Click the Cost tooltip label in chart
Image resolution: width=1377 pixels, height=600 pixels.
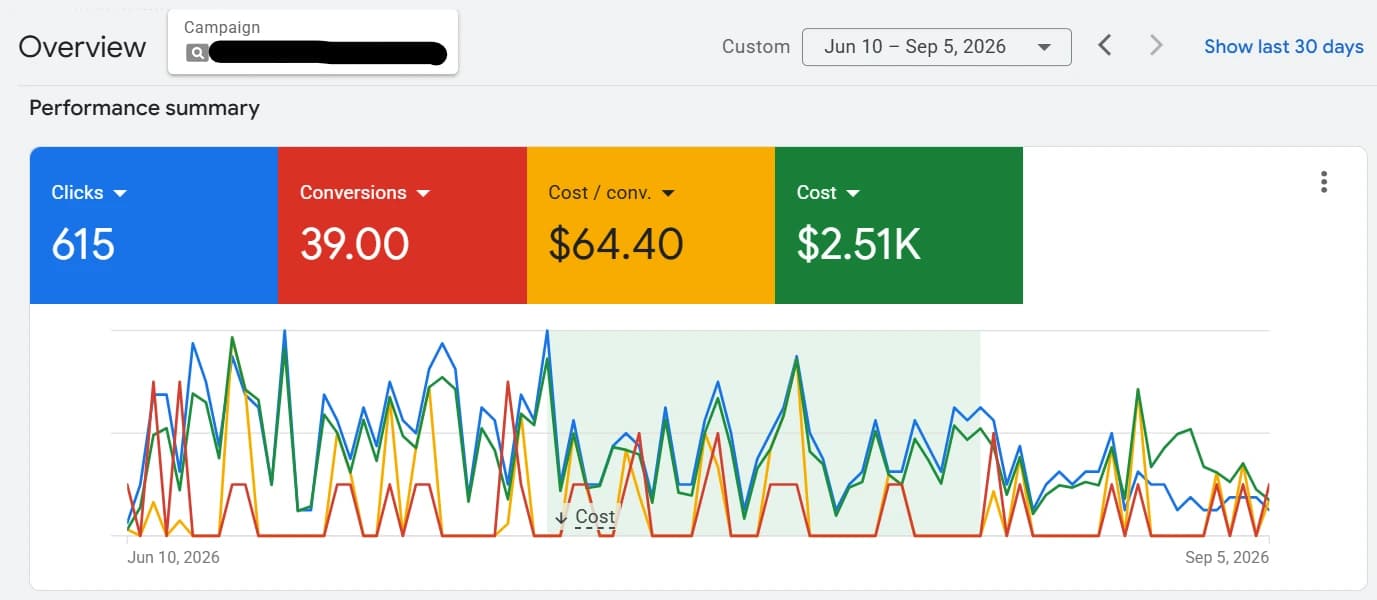(x=595, y=517)
